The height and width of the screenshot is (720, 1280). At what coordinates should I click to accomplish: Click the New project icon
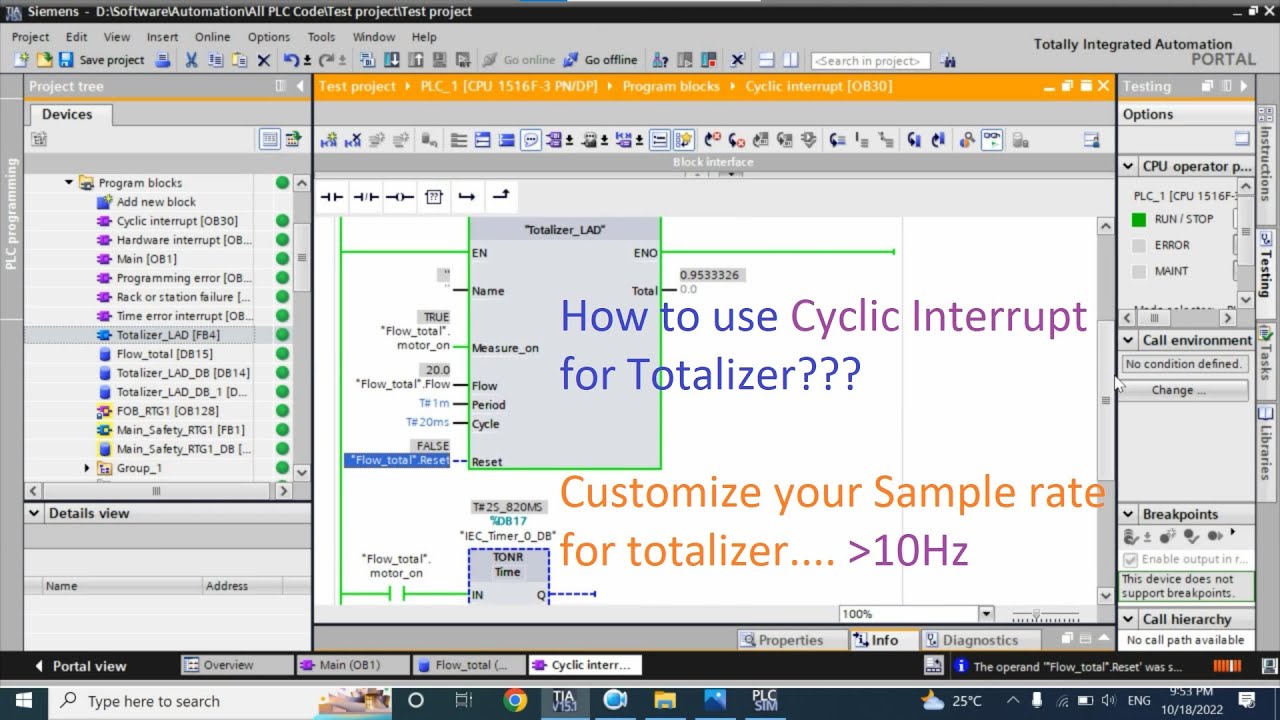tap(20, 60)
